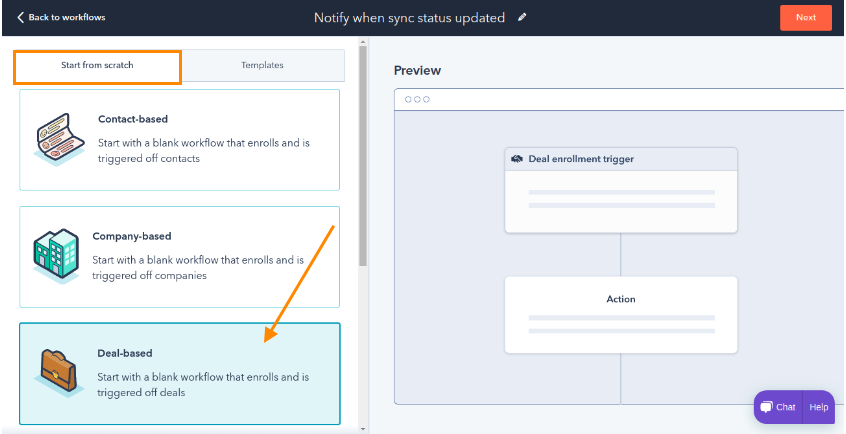Switch to the Templates tab
846x434 pixels.
point(262,65)
